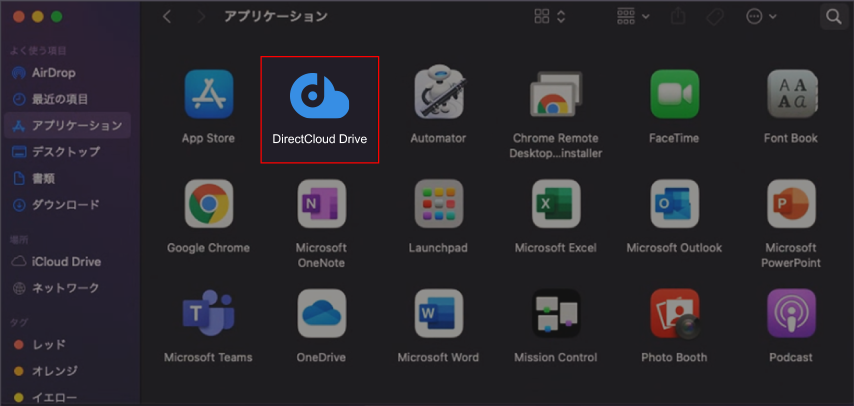Select the Microsoft Teams app icon
The image size is (854, 406).
coord(209,313)
